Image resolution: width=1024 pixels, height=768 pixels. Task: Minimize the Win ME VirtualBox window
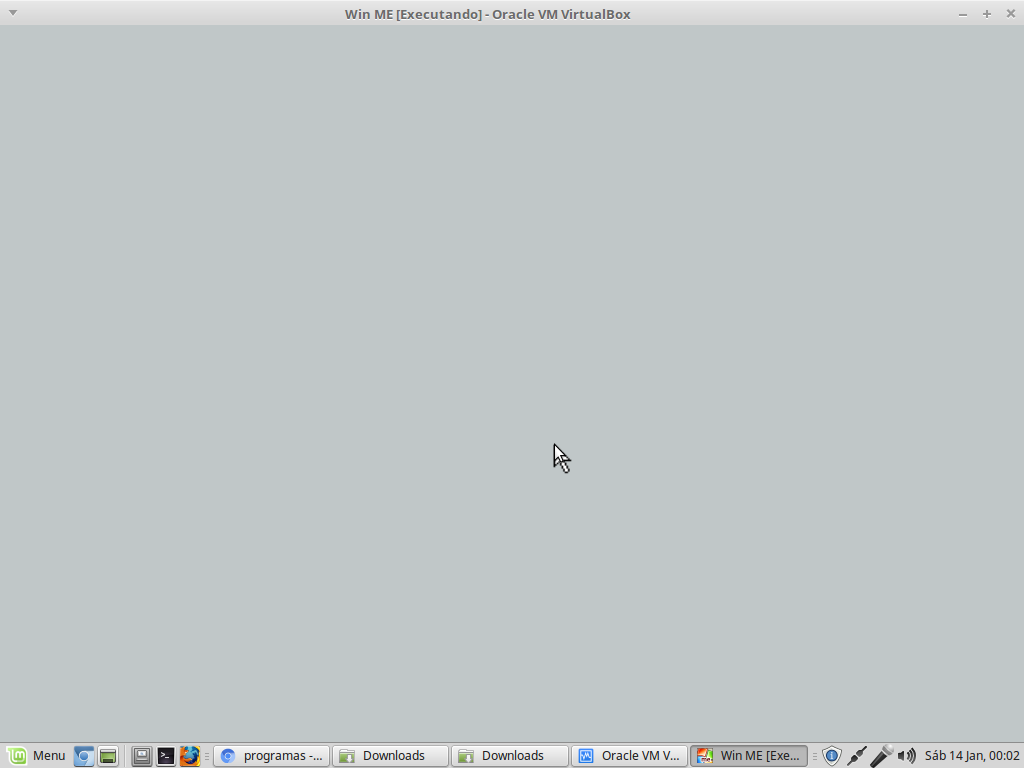[963, 14]
